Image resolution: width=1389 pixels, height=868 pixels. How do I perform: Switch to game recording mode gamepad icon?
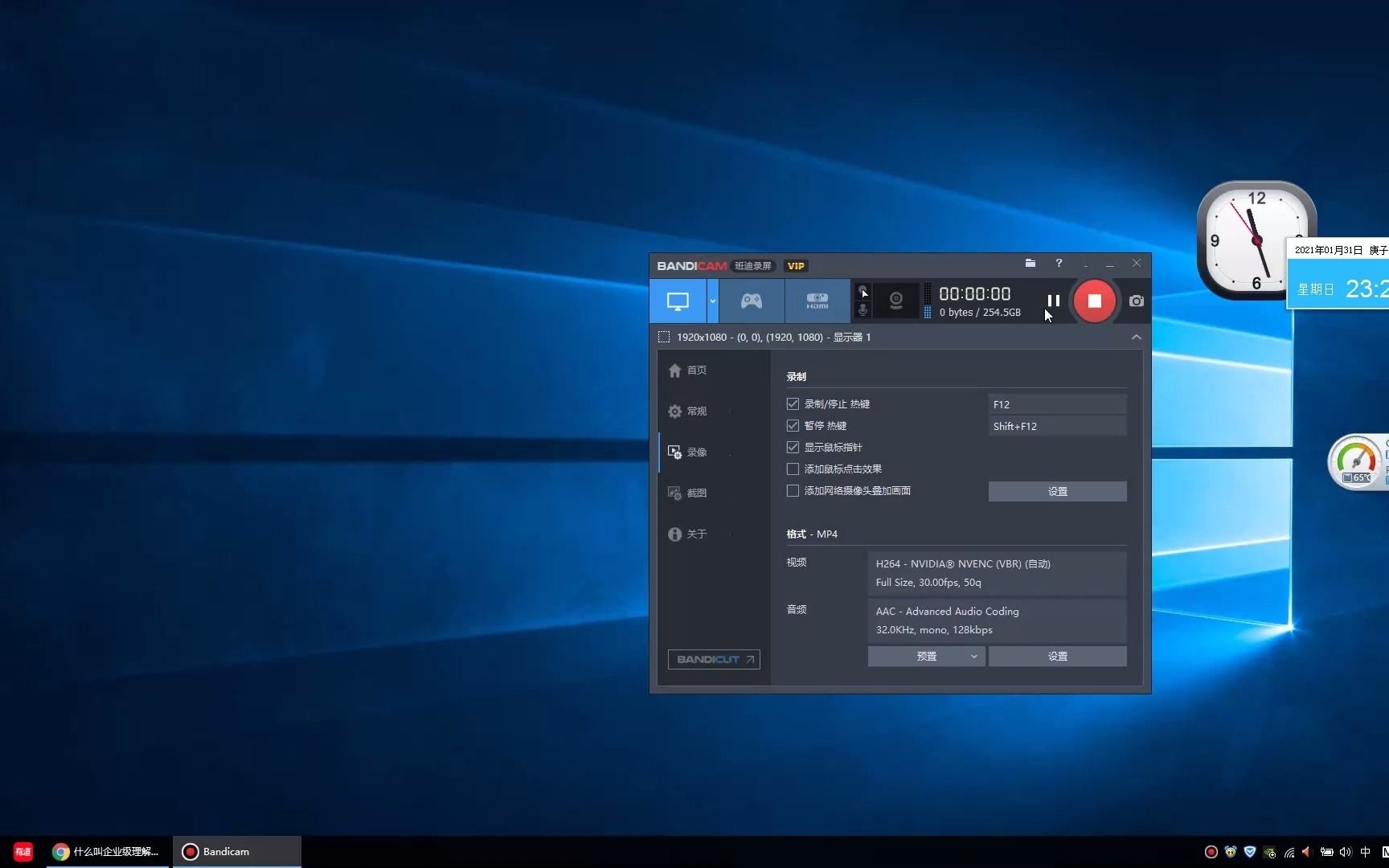click(x=752, y=301)
